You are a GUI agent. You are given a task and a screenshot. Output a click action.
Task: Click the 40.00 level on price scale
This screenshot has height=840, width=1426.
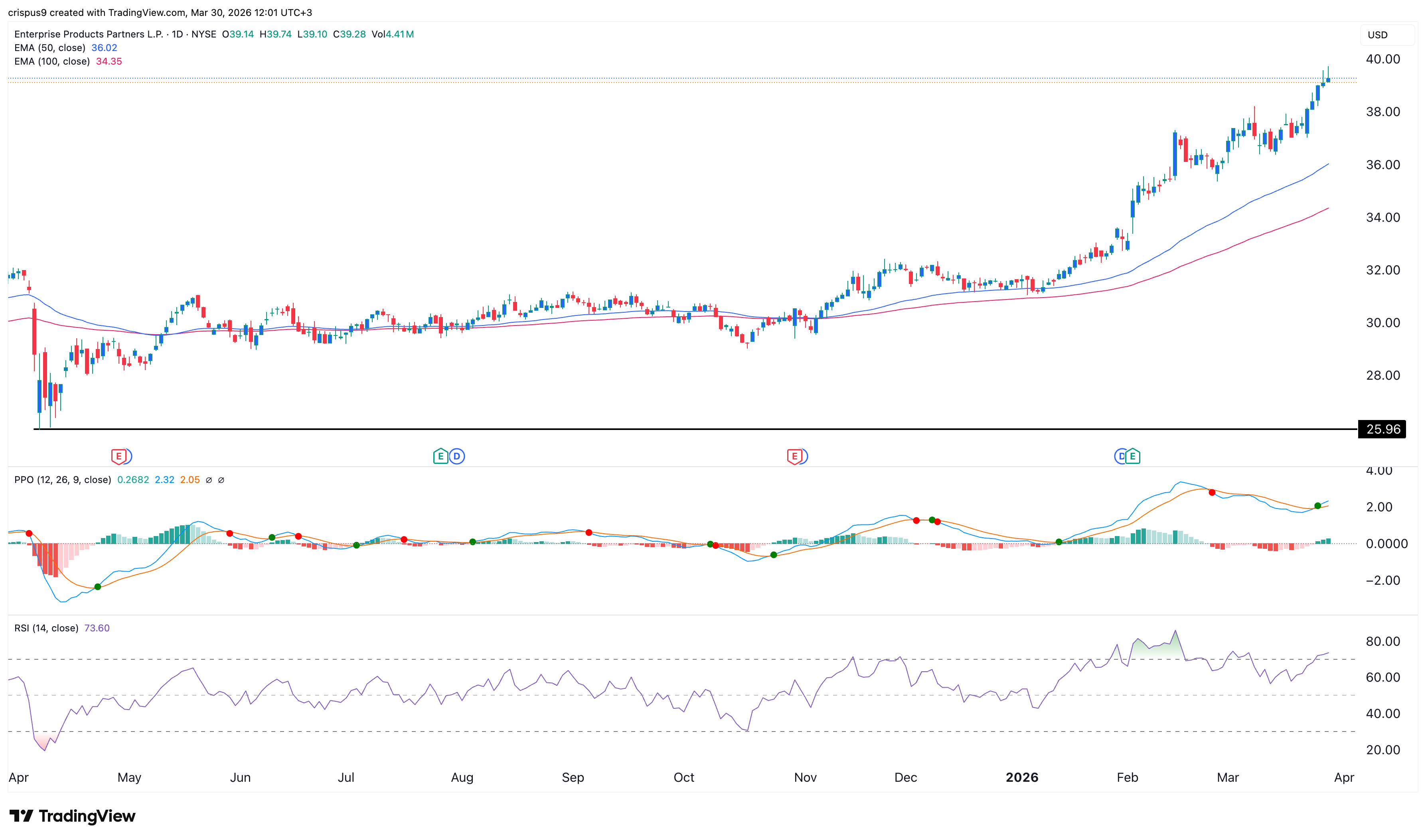(x=1383, y=59)
